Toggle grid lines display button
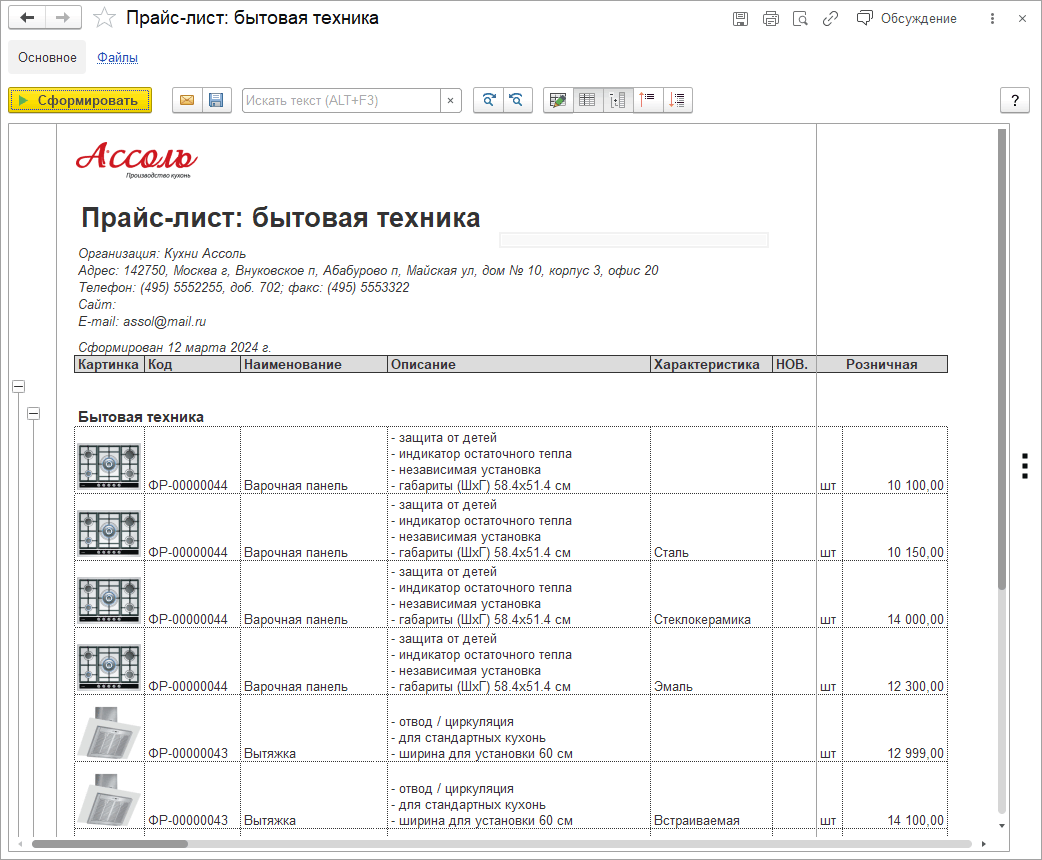 (x=588, y=100)
